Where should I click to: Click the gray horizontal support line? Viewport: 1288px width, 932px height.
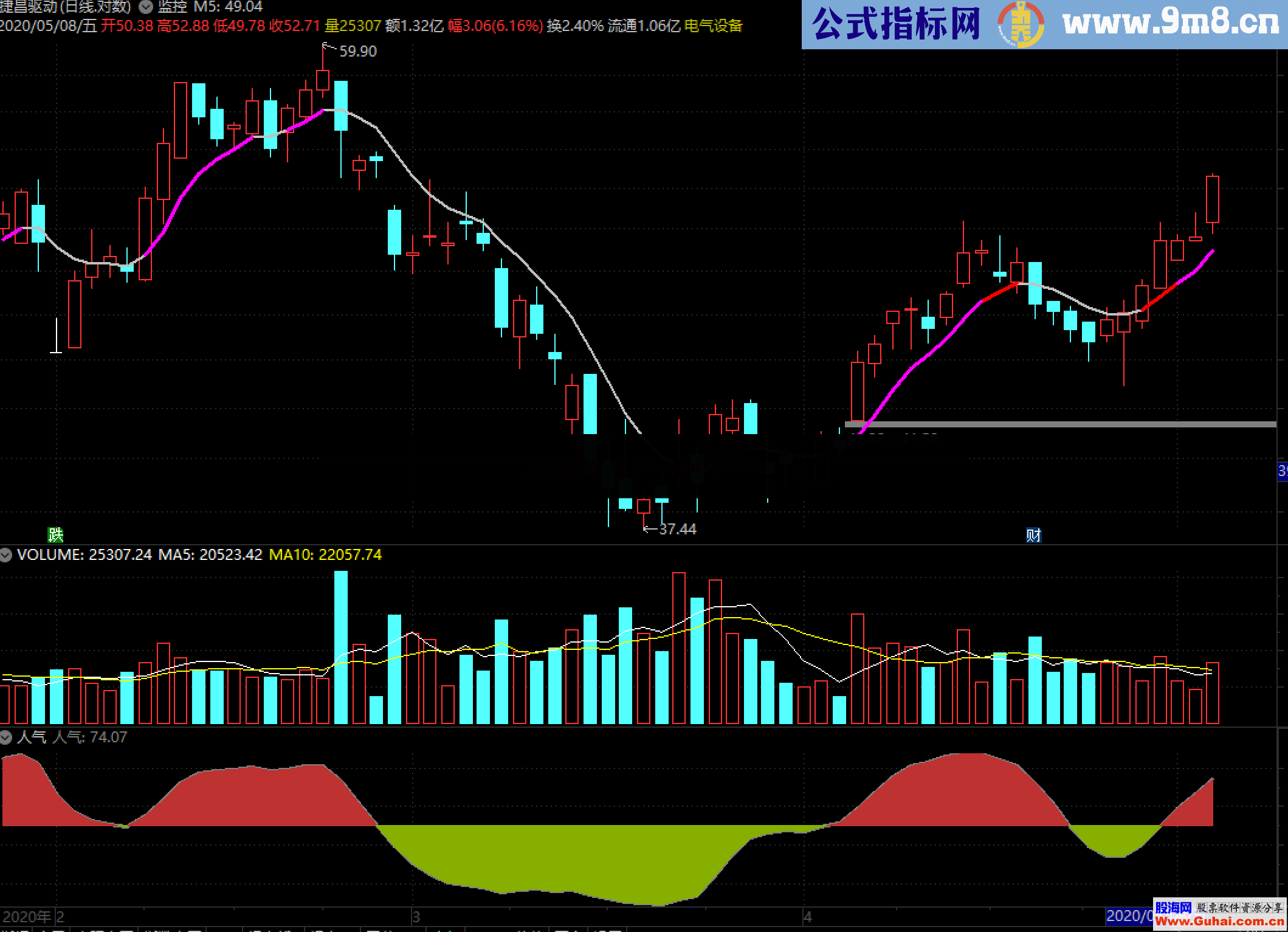[x=1060, y=424]
